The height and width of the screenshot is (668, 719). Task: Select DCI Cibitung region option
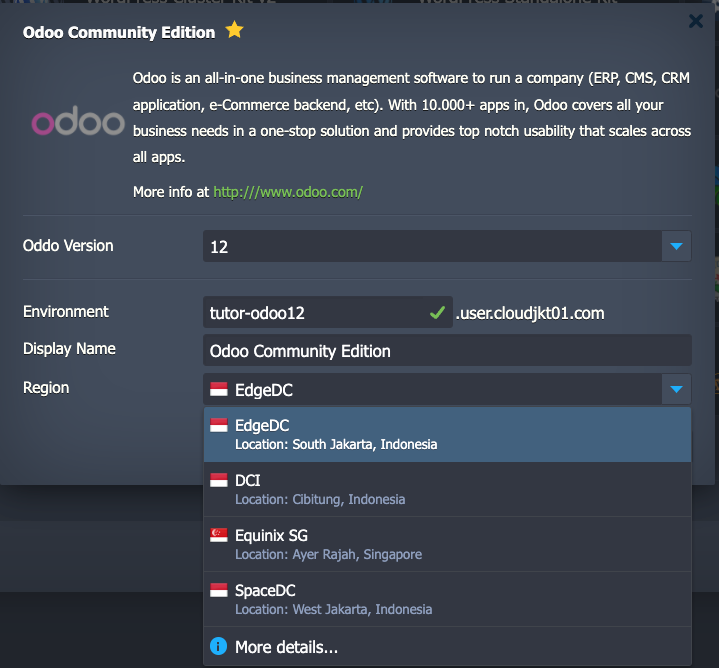(447, 489)
